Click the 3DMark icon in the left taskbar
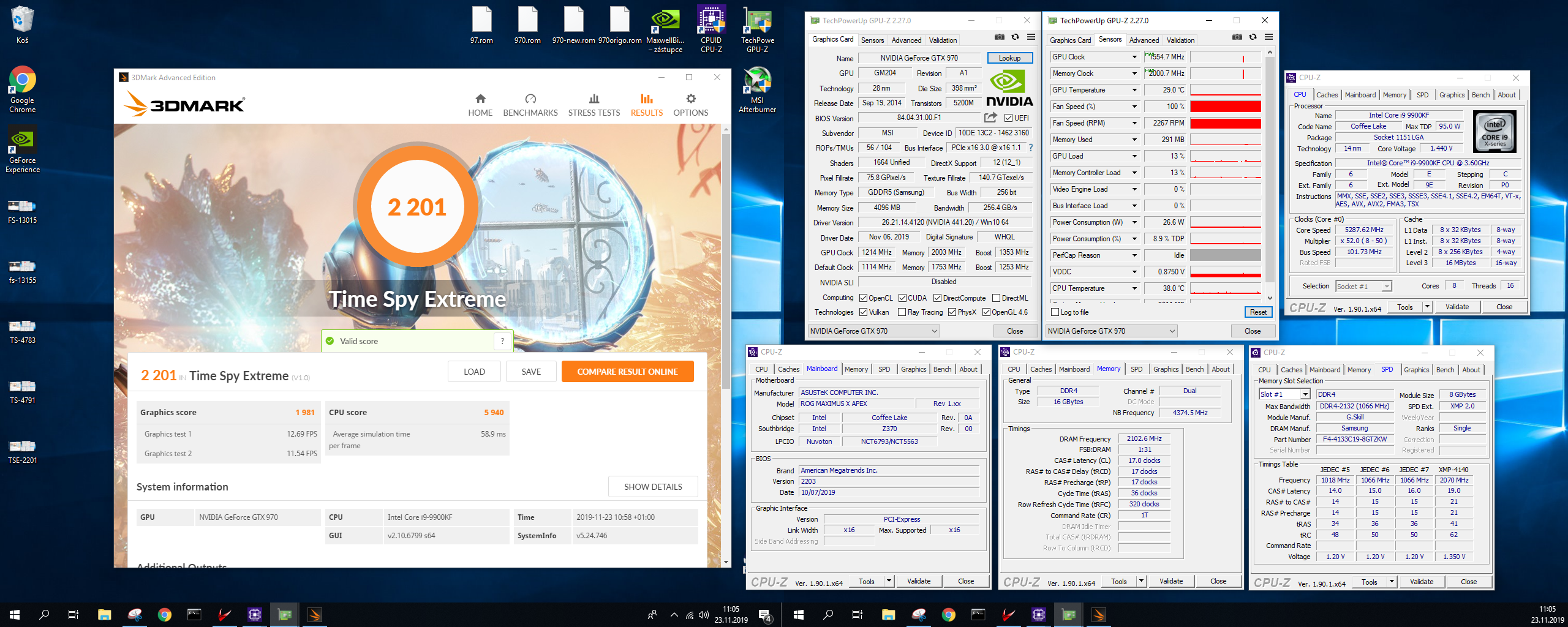This screenshot has height=627, width=1568. coord(314,615)
